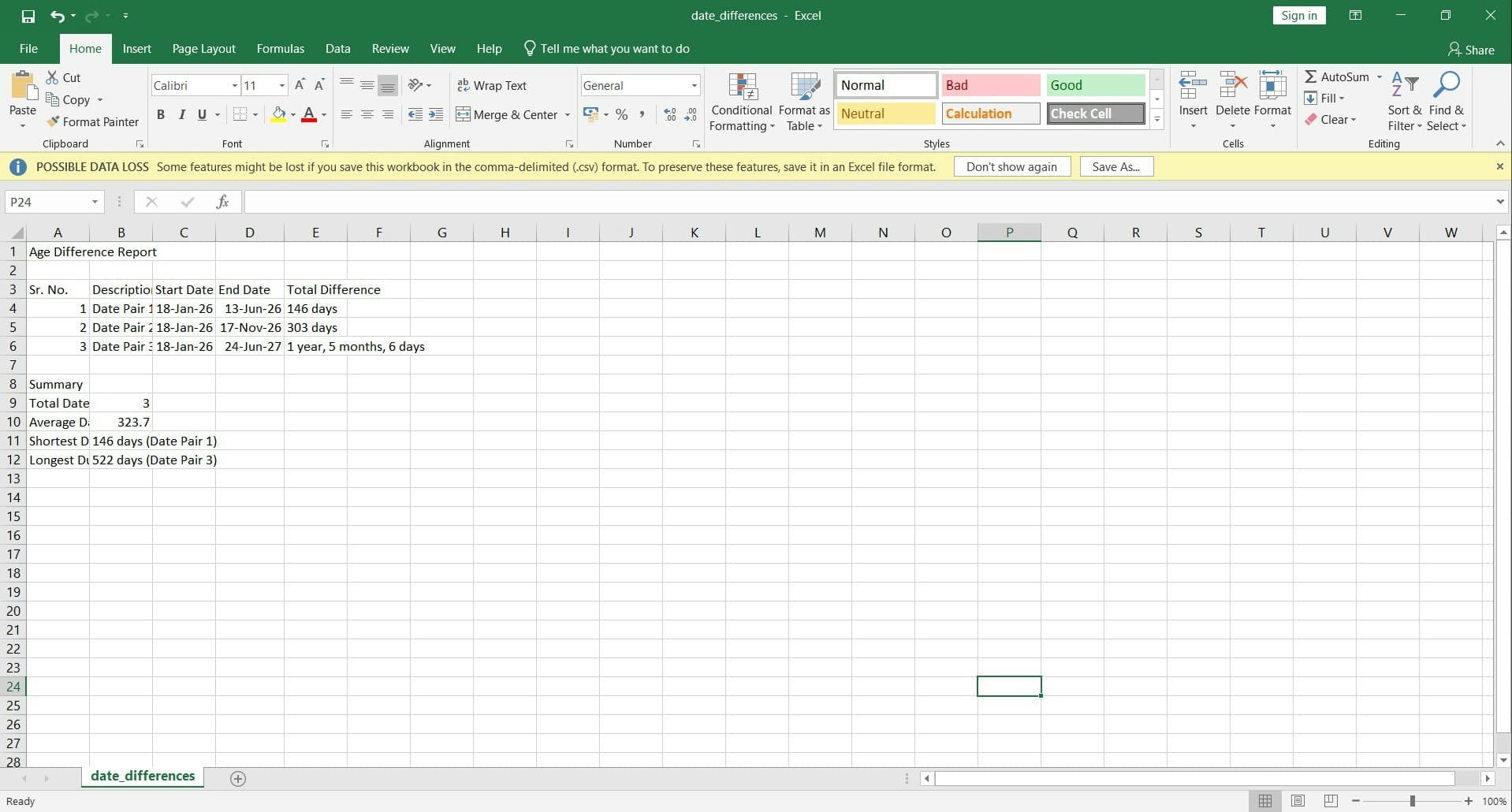Toggle italic formatting

coord(182,114)
